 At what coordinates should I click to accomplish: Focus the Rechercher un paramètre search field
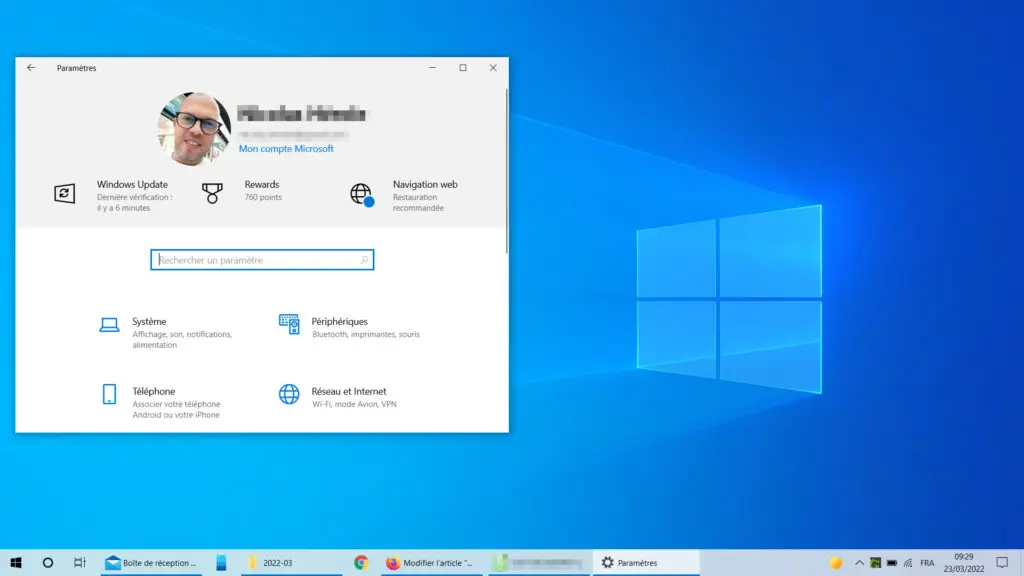point(262,260)
